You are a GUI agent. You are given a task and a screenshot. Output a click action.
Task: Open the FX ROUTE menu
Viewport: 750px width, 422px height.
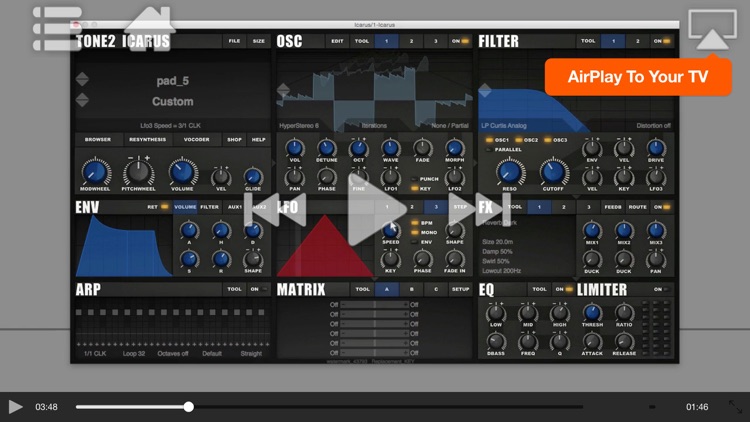(x=638, y=207)
